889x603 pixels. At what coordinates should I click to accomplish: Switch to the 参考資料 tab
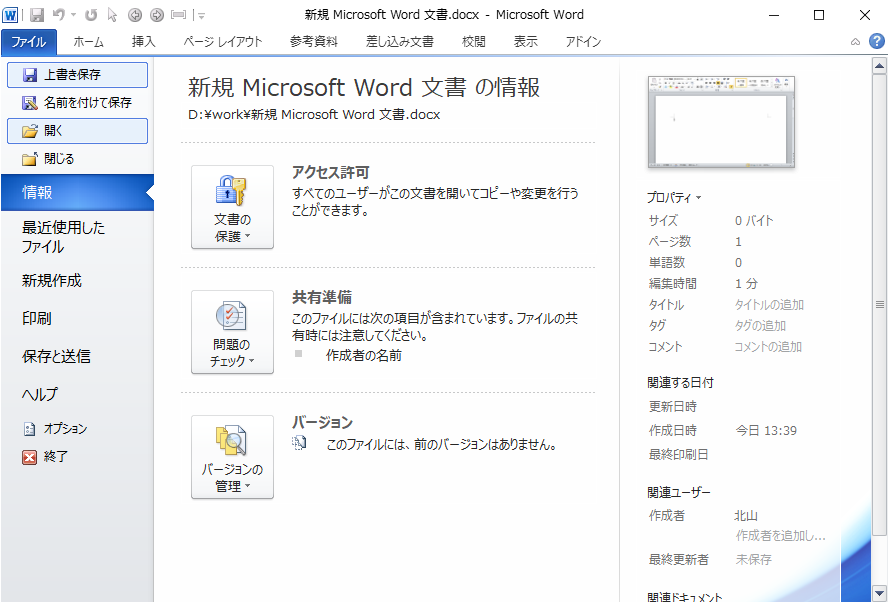pyautogui.click(x=314, y=42)
